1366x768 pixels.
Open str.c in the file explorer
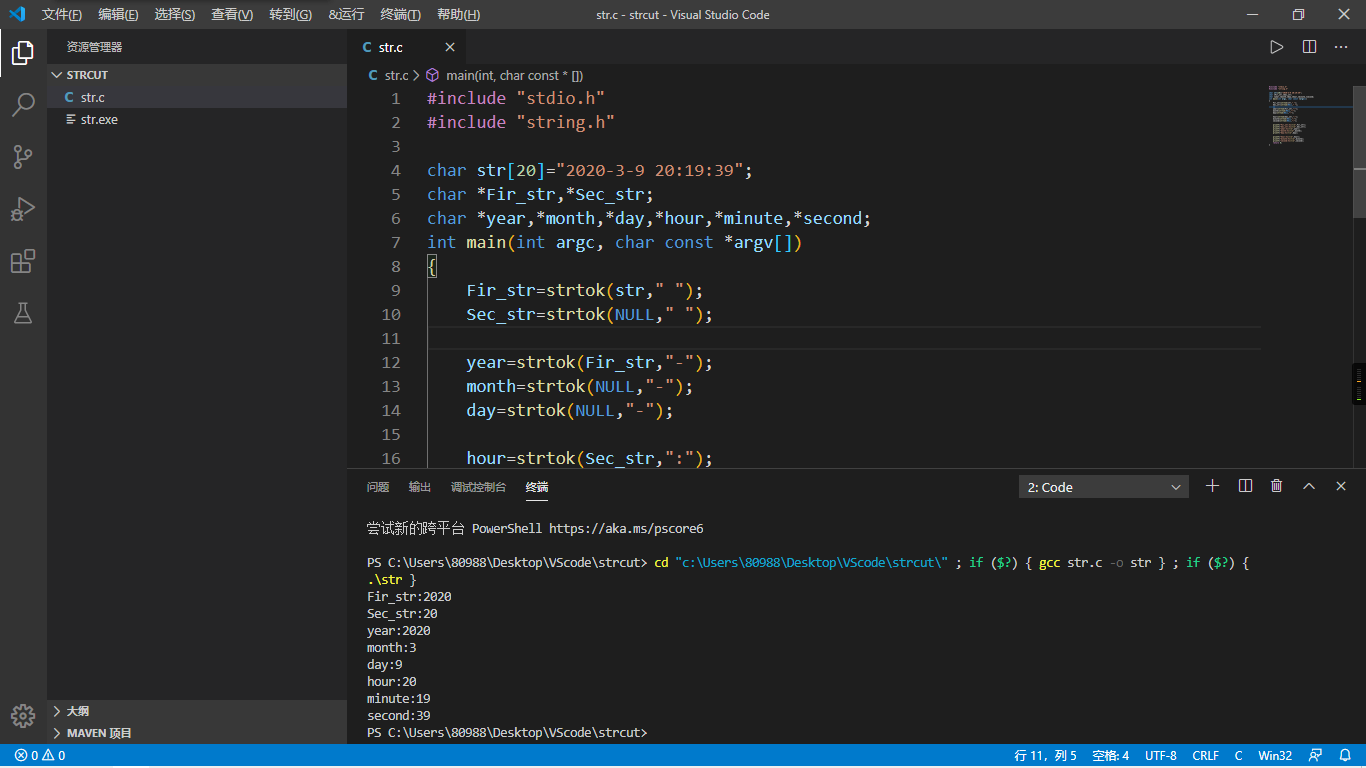pos(197,97)
